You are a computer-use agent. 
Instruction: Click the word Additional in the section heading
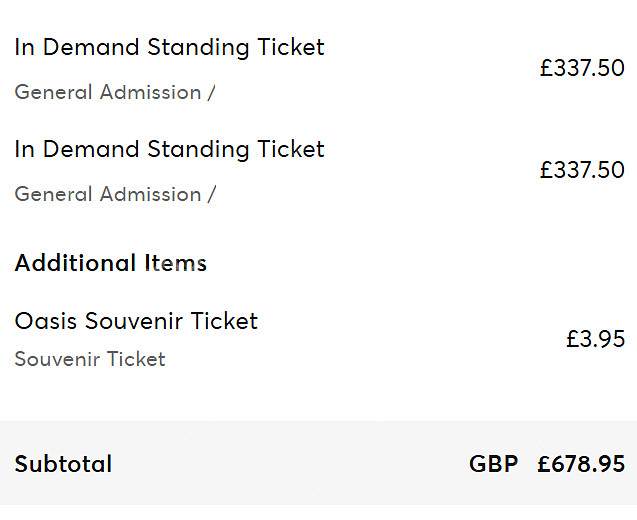tap(75, 263)
